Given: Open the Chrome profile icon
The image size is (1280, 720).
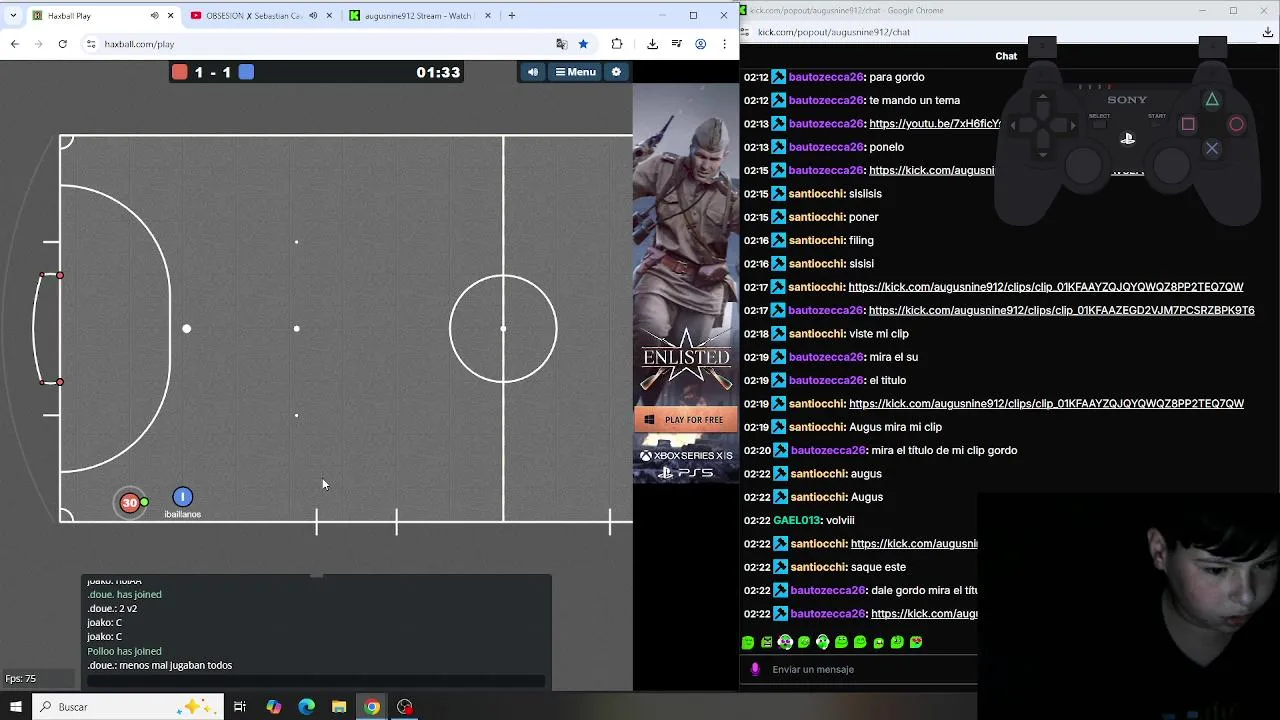Looking at the screenshot, I should (701, 44).
